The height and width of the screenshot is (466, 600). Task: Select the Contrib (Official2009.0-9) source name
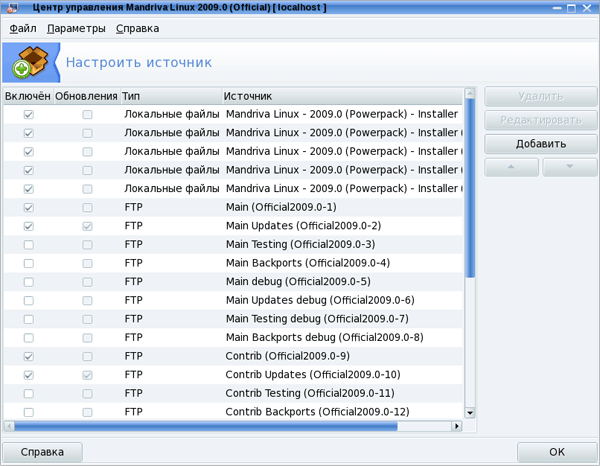(x=287, y=356)
